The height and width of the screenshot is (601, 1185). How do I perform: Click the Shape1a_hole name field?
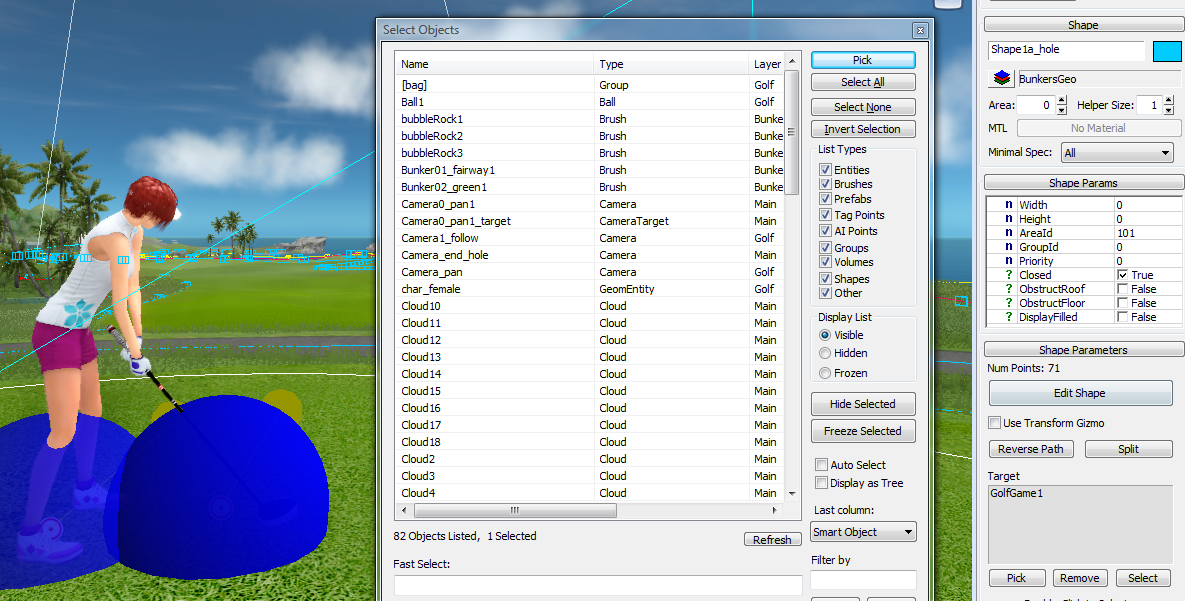1066,50
